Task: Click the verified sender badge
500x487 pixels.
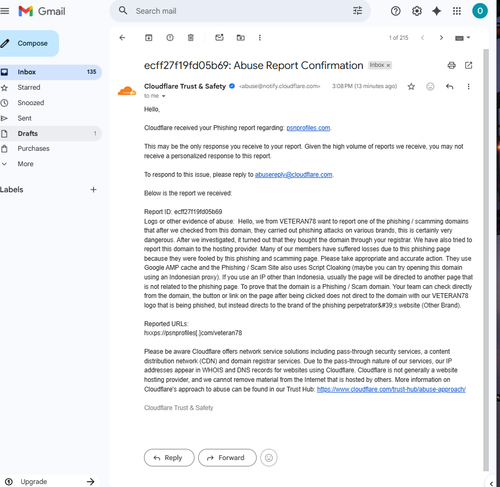Action: (232, 86)
